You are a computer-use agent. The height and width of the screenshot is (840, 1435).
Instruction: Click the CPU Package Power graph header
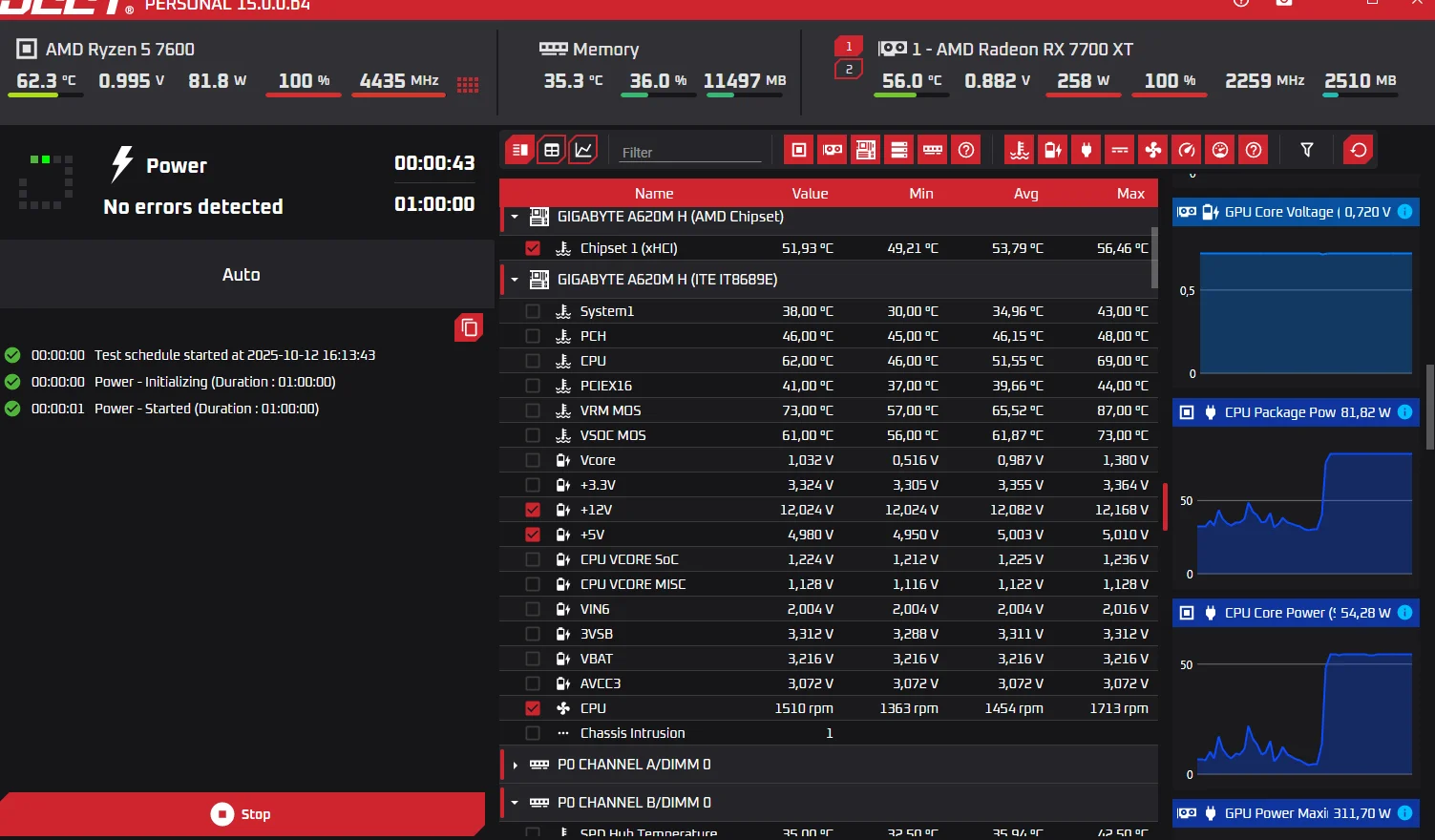1296,412
